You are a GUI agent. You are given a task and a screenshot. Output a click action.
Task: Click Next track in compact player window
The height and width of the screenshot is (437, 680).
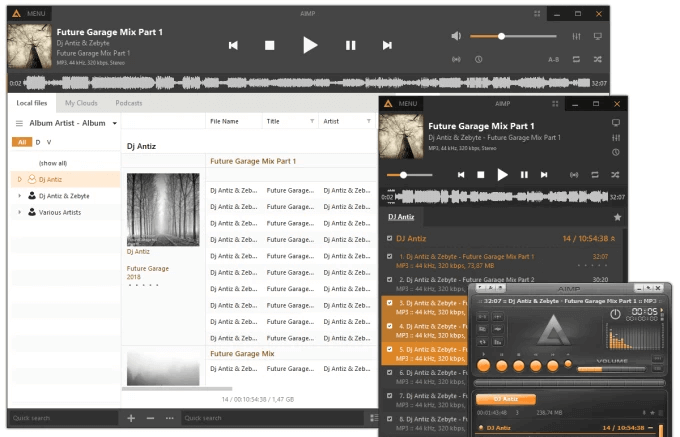544,175
